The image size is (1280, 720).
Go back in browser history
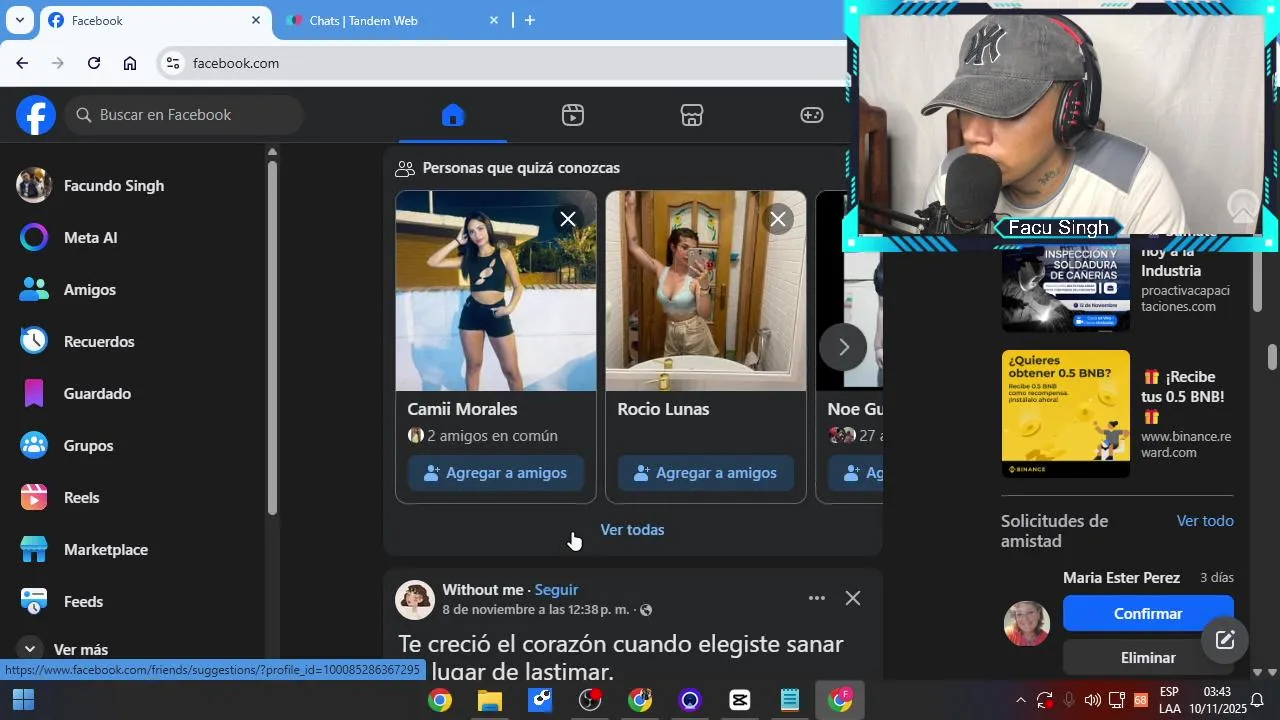pyautogui.click(x=22, y=63)
